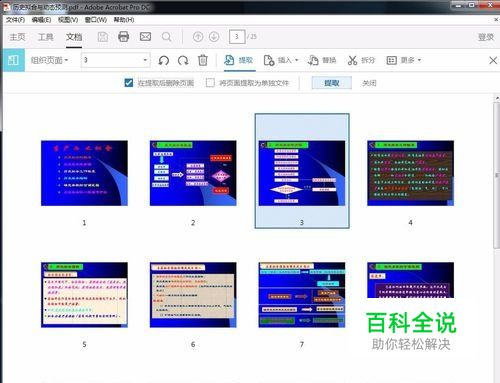Open the 窗口(W) menu
This screenshot has width=500, height=383.
pyautogui.click(x=96, y=20)
